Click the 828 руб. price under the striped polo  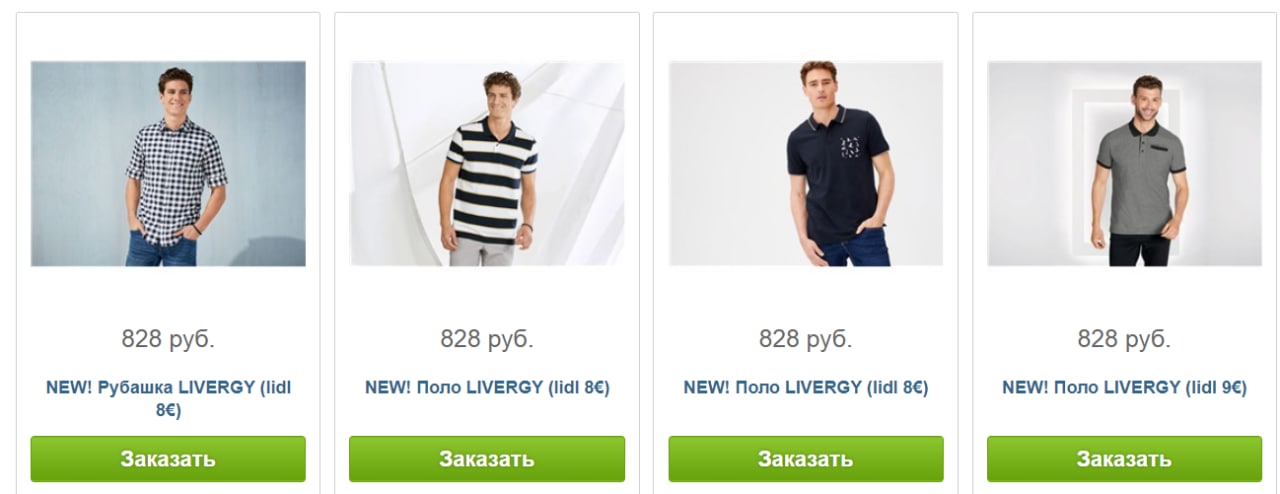tap(487, 339)
